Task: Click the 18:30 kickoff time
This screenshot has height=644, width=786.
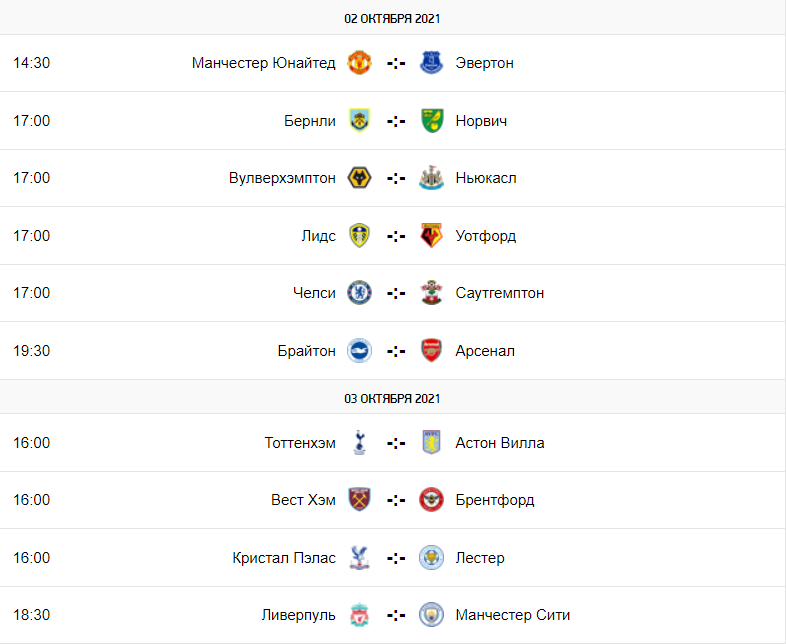Action: tap(32, 615)
